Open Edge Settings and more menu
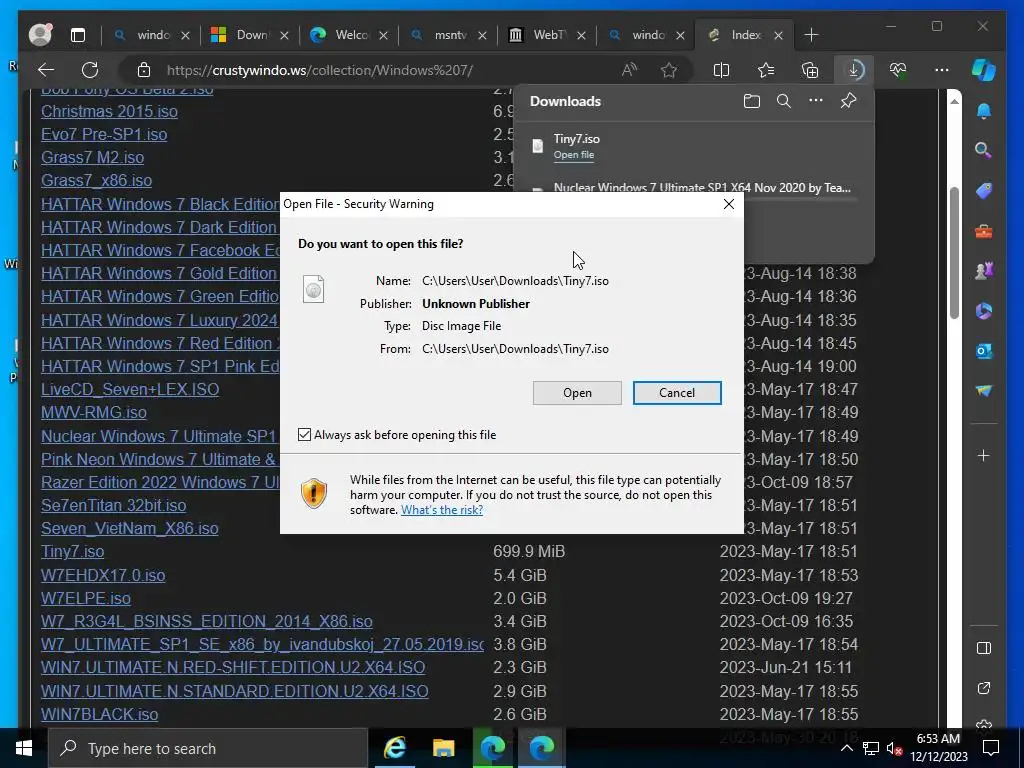Screen dimensions: 1024x768 [x=942, y=70]
